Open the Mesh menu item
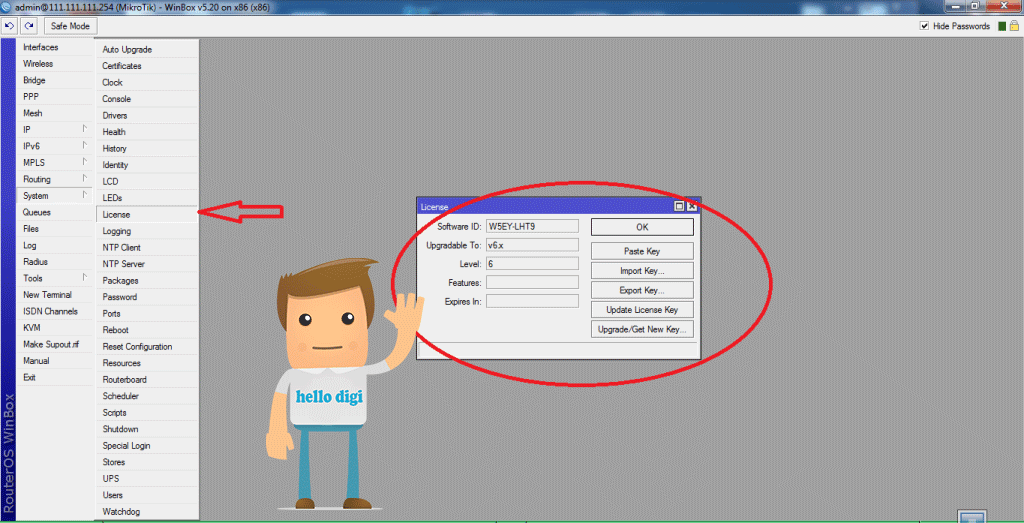This screenshot has height=523, width=1024. [55, 114]
